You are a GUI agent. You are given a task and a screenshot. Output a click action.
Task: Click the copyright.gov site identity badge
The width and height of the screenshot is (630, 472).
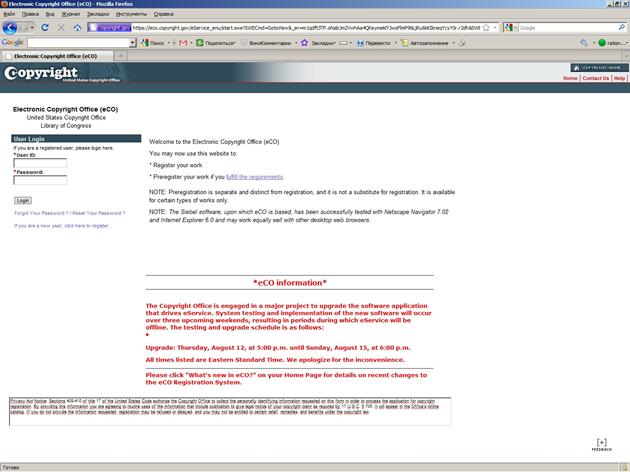[110, 28]
